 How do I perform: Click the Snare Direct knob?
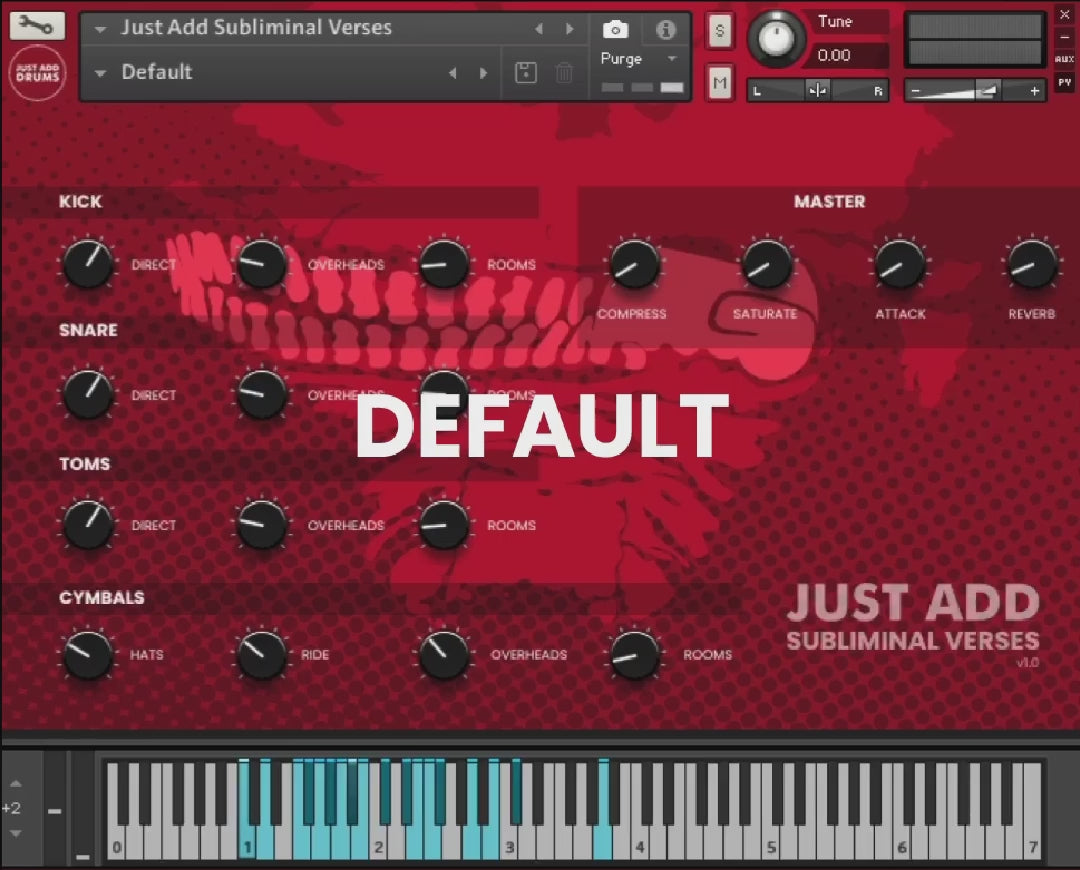(88, 394)
